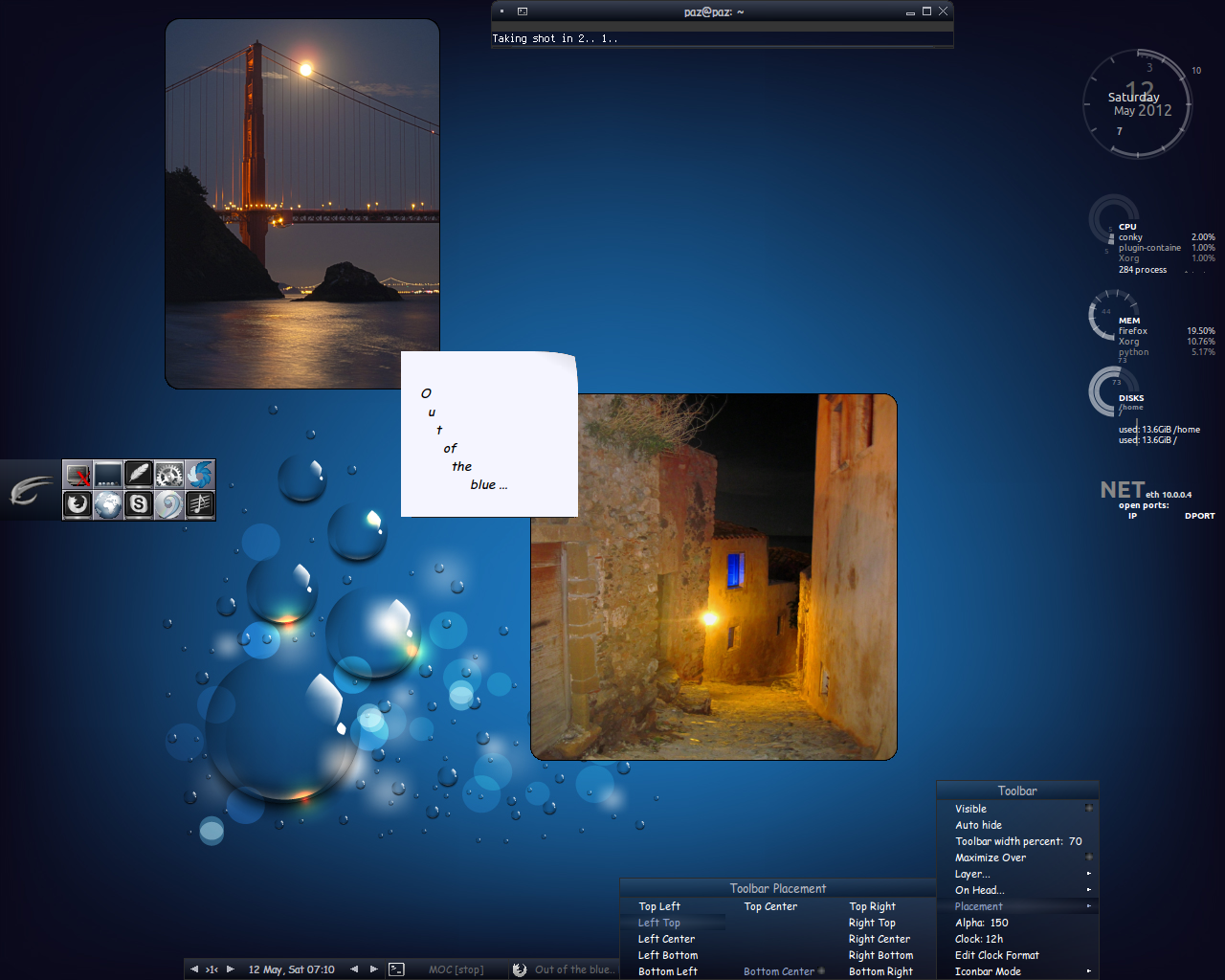Select Top Center toolbar placement
Image resolution: width=1225 pixels, height=980 pixels.
pyautogui.click(x=777, y=906)
